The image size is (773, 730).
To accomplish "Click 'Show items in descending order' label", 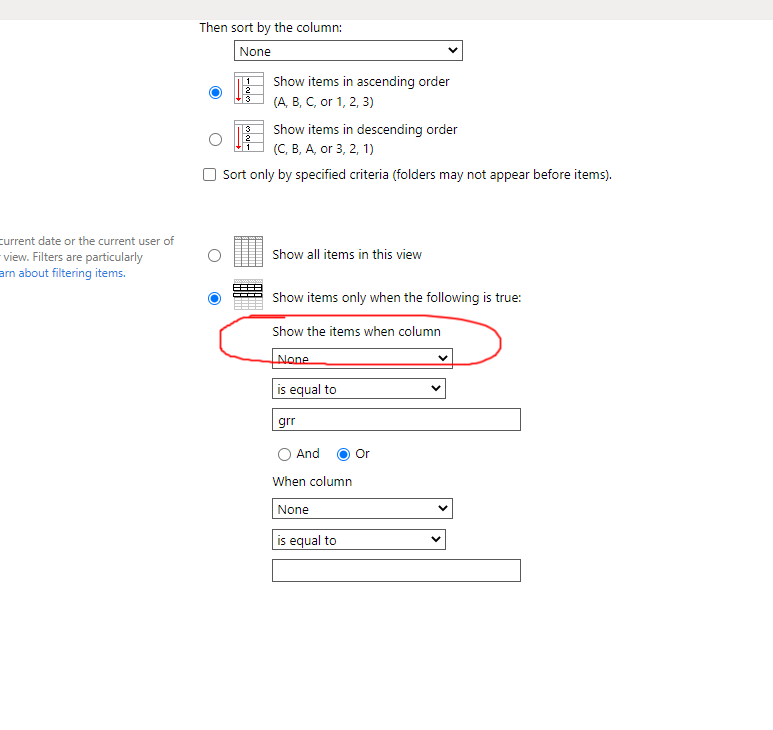I will pos(365,129).
